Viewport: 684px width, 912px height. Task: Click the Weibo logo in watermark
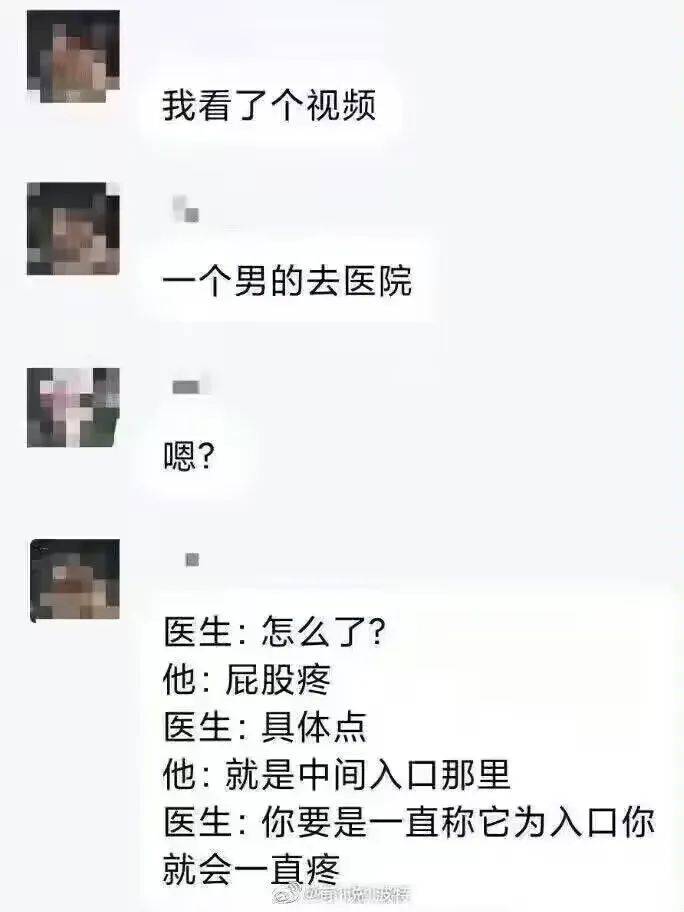pyautogui.click(x=288, y=893)
